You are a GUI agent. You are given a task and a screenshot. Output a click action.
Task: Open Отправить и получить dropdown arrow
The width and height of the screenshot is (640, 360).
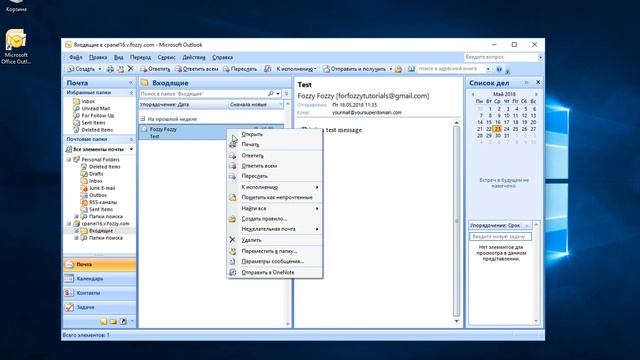tap(391, 69)
